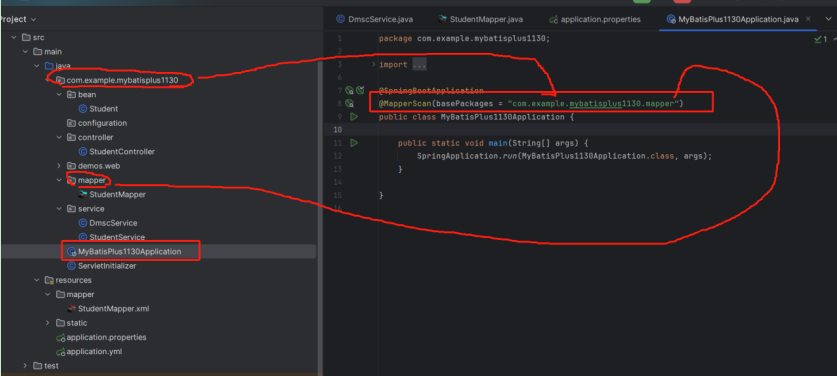
Task: Collapse the java source folder
Action: point(37,66)
